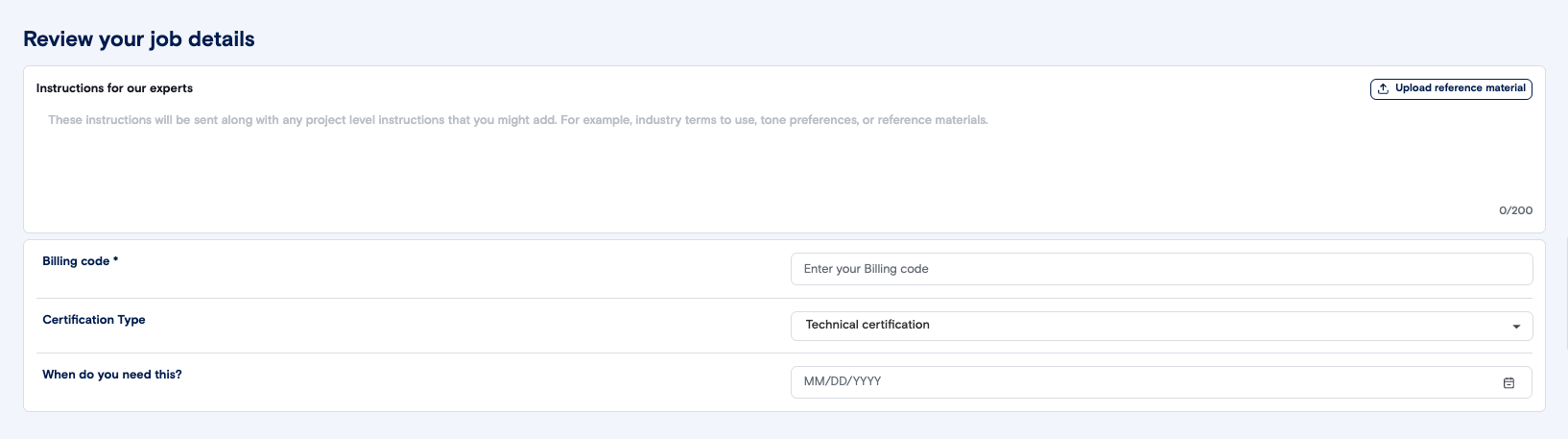
Task: Click the upload arrow icon
Action: point(1383,88)
